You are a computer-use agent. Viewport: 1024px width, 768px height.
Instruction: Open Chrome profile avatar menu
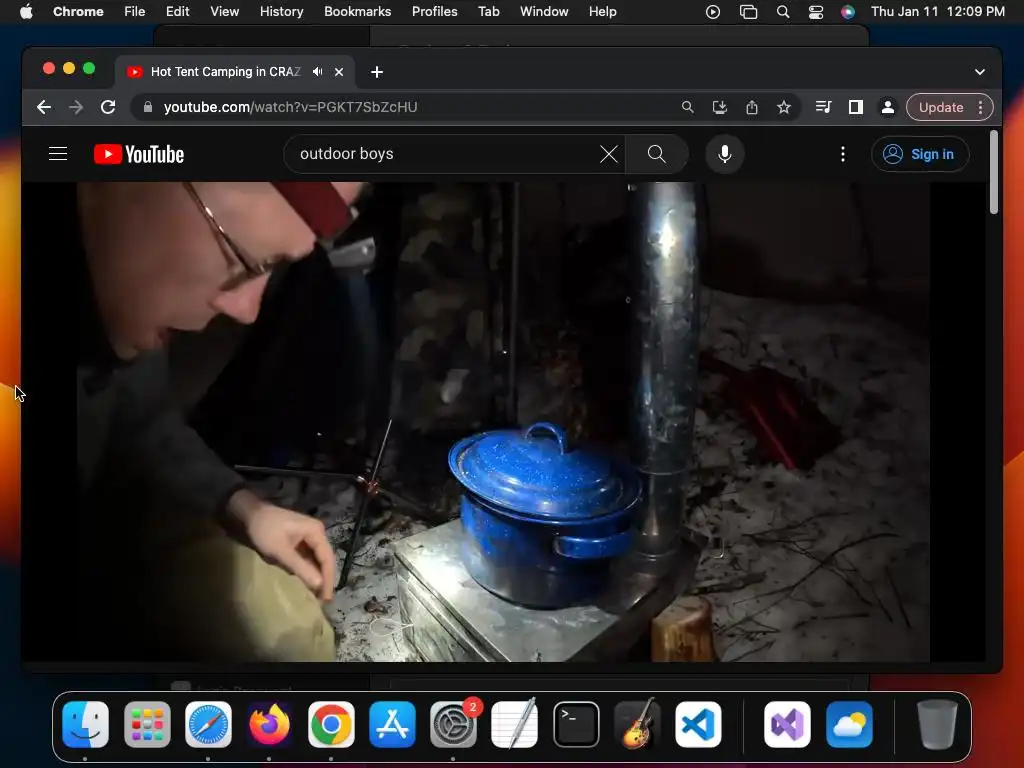pos(888,107)
